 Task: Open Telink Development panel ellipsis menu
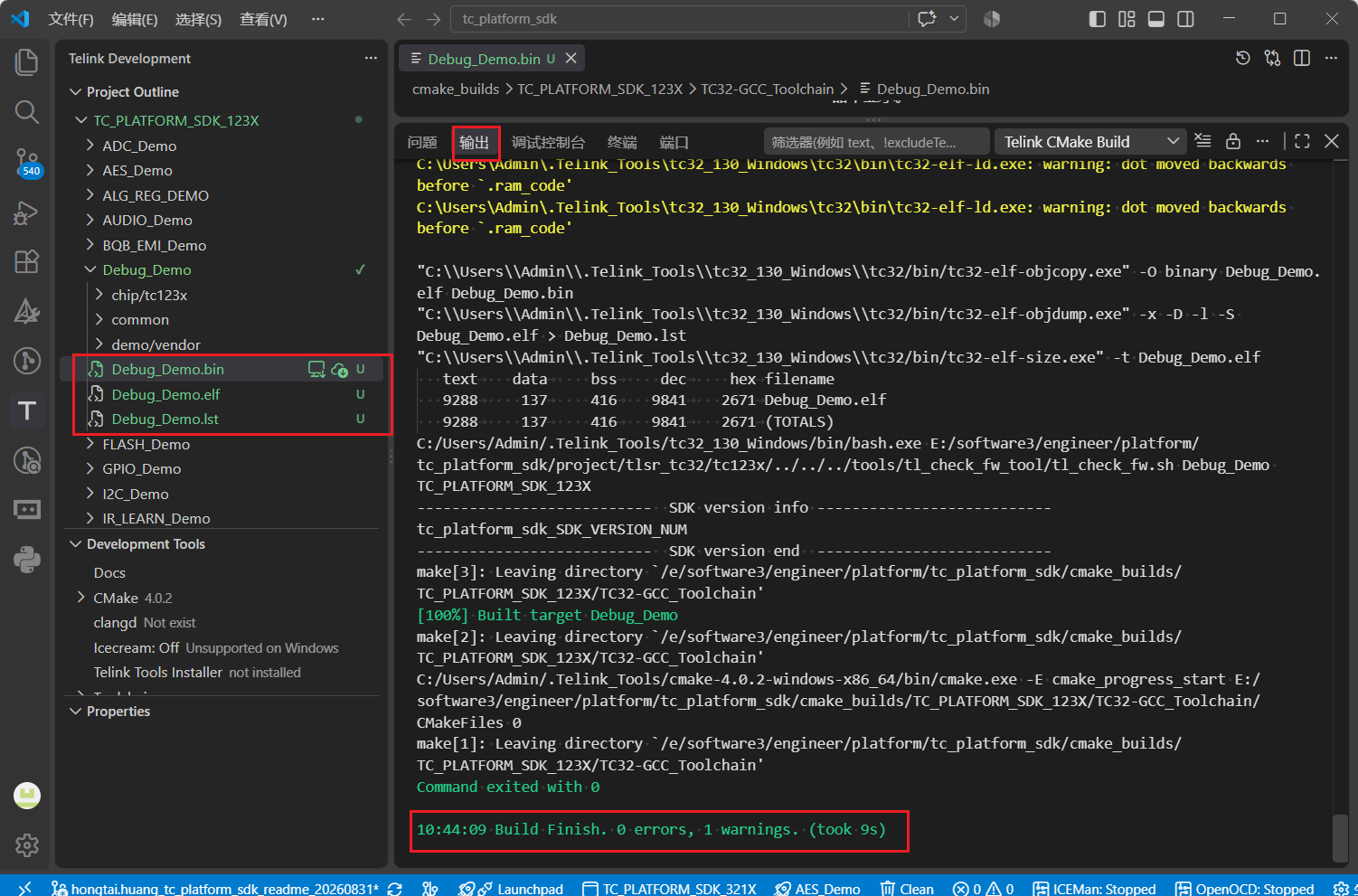point(371,58)
